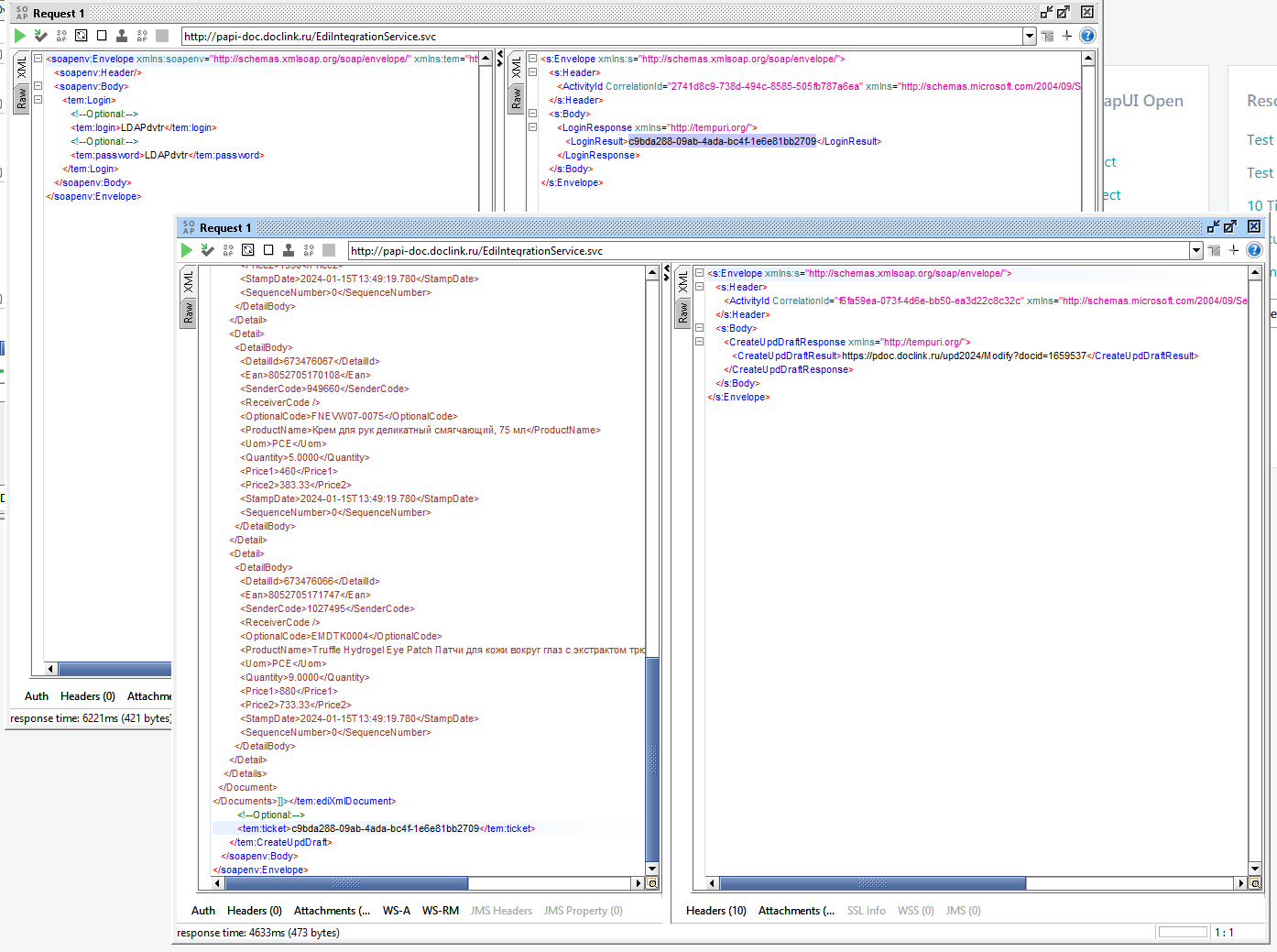Click gray tab-layout icon, front window toolbar
Image resolution: width=1277 pixels, height=952 pixels.
pos(1215,250)
